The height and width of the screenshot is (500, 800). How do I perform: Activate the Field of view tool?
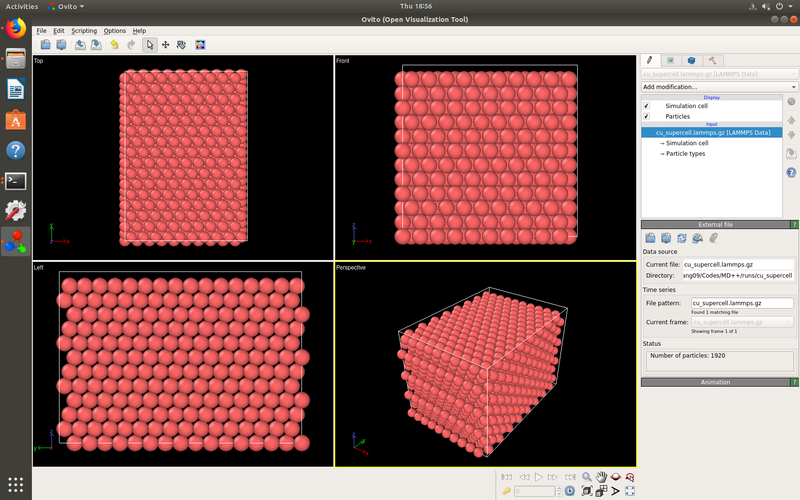tap(615, 491)
